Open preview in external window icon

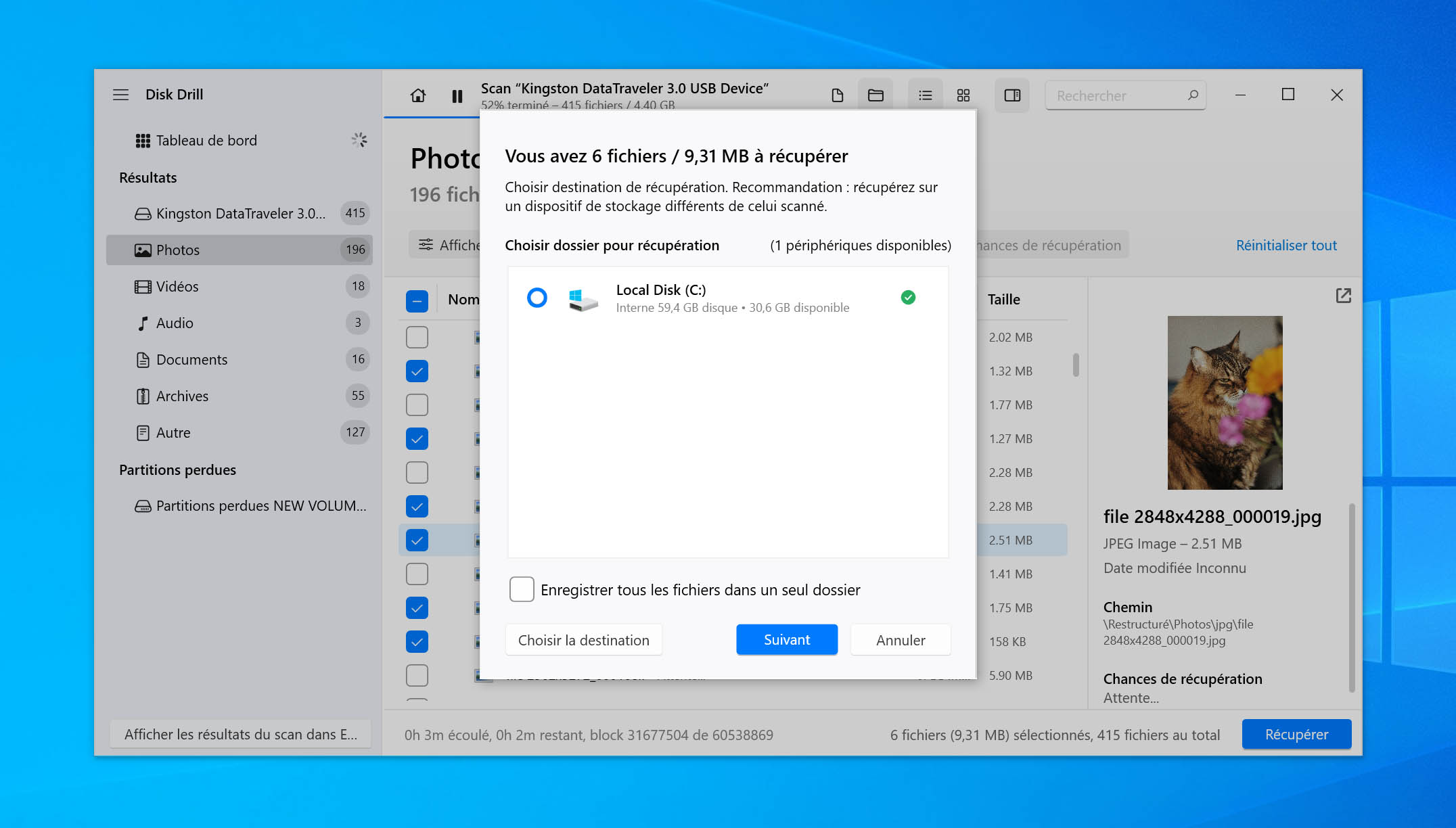[x=1344, y=296]
